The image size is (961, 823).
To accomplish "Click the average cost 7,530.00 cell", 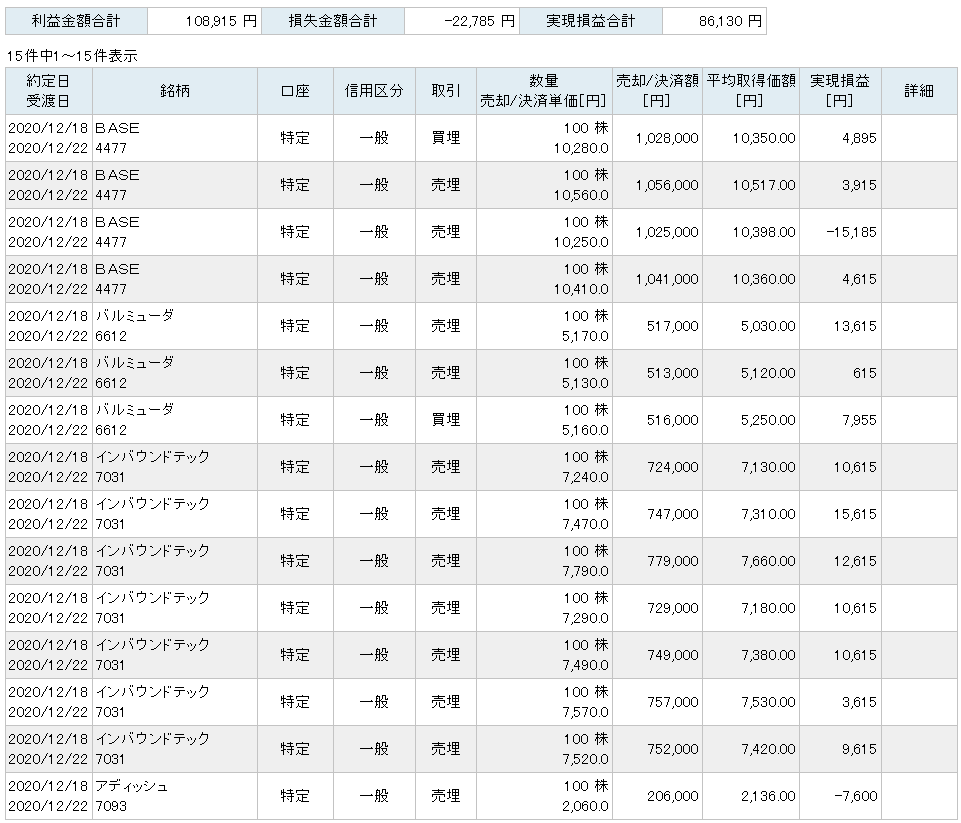I will coord(751,702).
